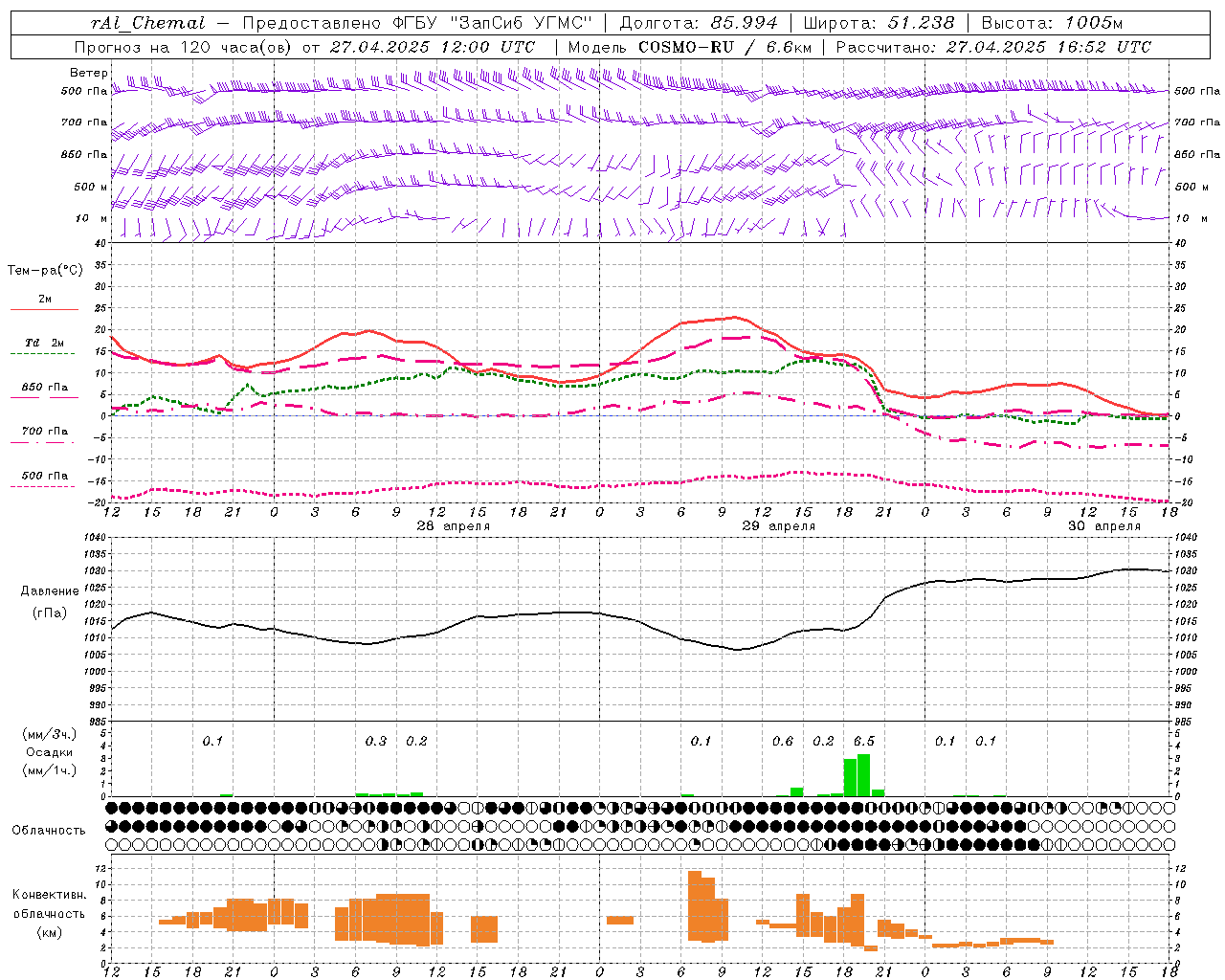Select the (мм/3ч.) units label

[x=49, y=734]
